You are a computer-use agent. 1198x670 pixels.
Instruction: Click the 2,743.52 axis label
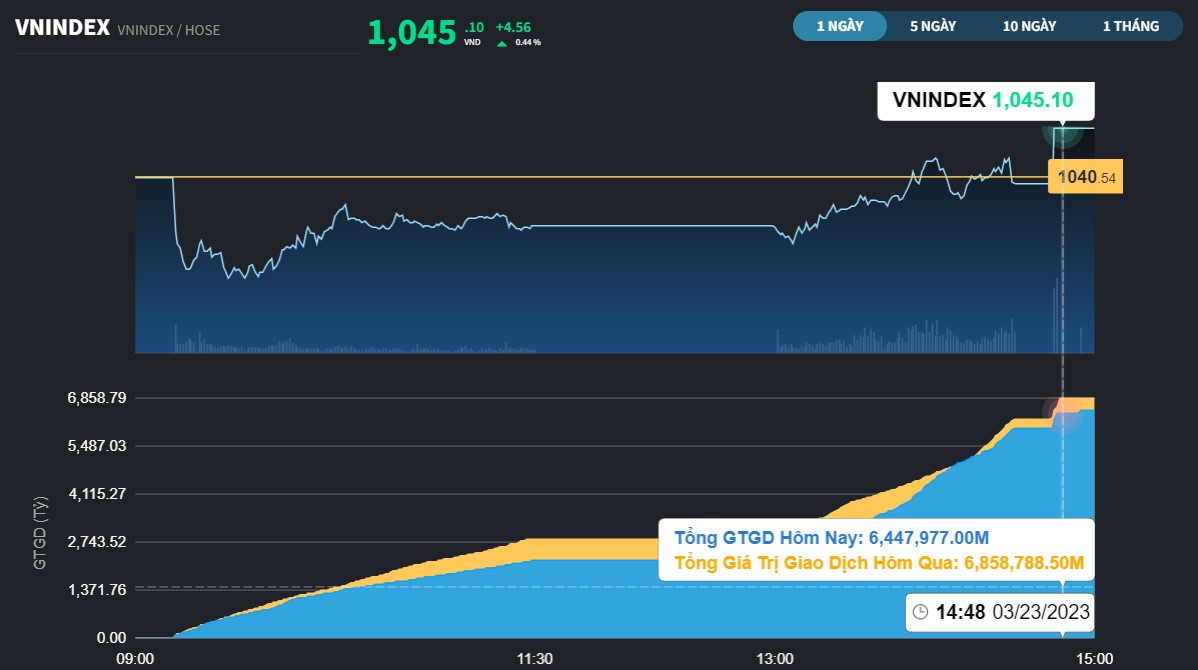click(x=97, y=542)
